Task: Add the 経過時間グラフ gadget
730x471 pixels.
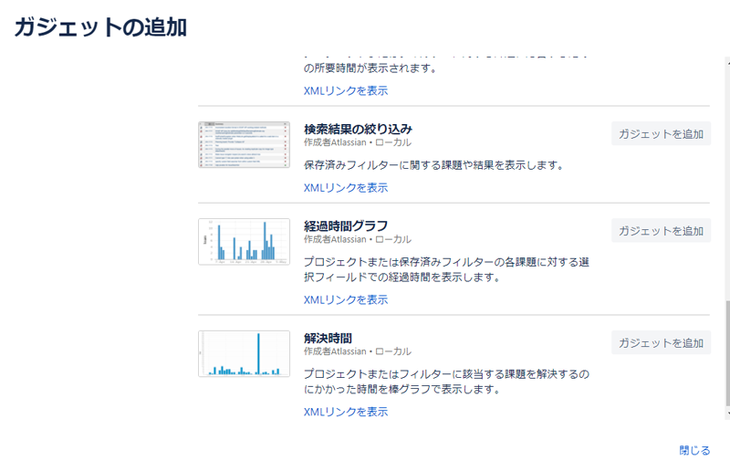Action: pos(661,230)
